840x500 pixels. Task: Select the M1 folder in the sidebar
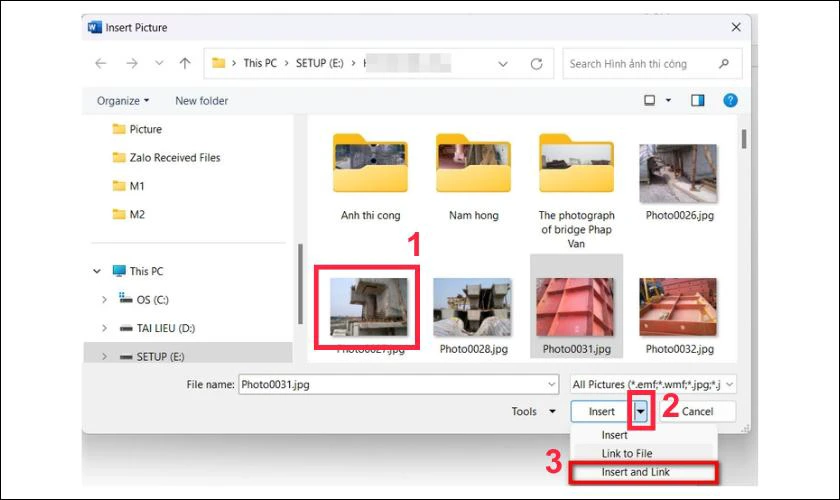coord(129,186)
